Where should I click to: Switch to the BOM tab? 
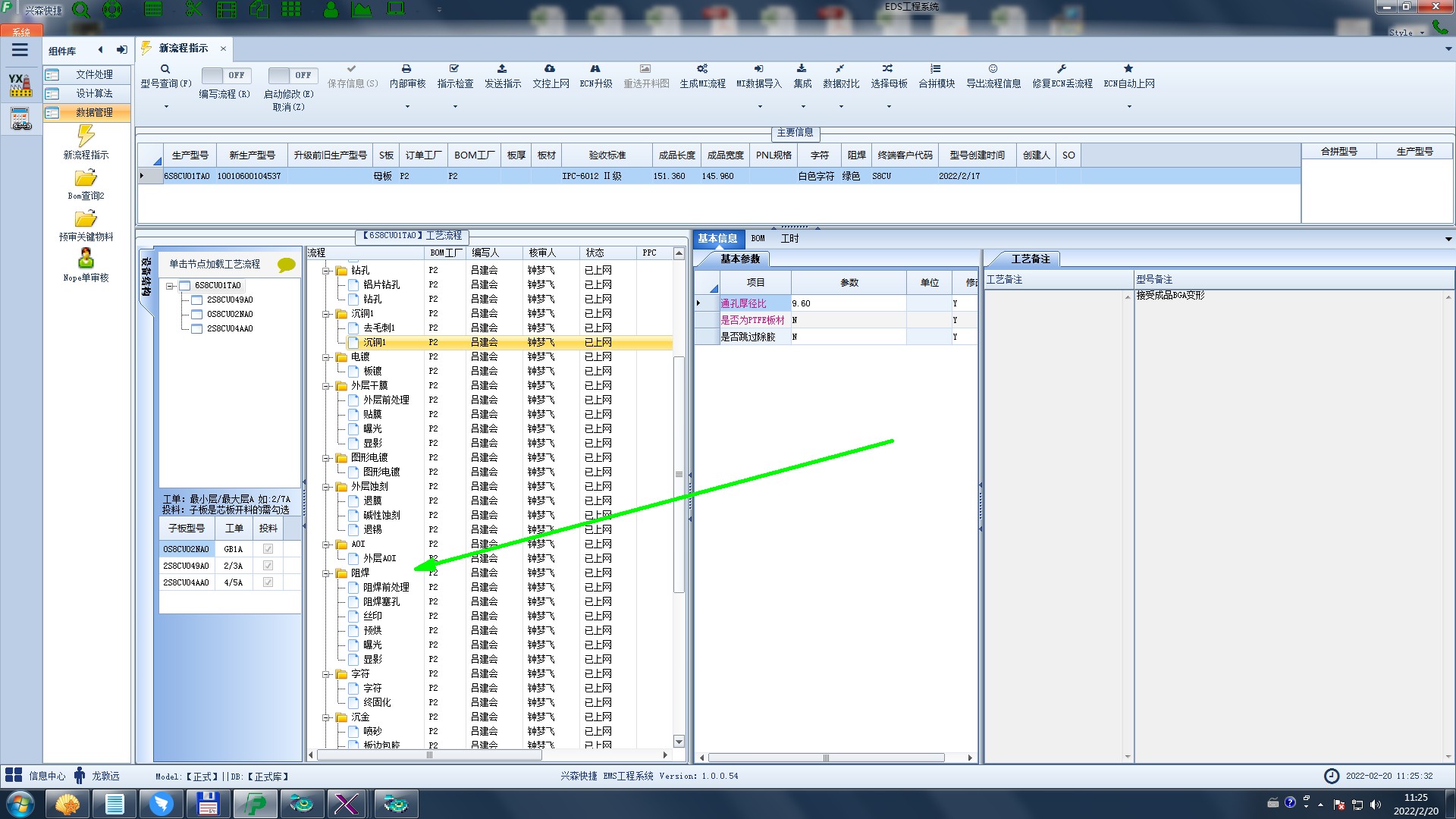pyautogui.click(x=758, y=239)
